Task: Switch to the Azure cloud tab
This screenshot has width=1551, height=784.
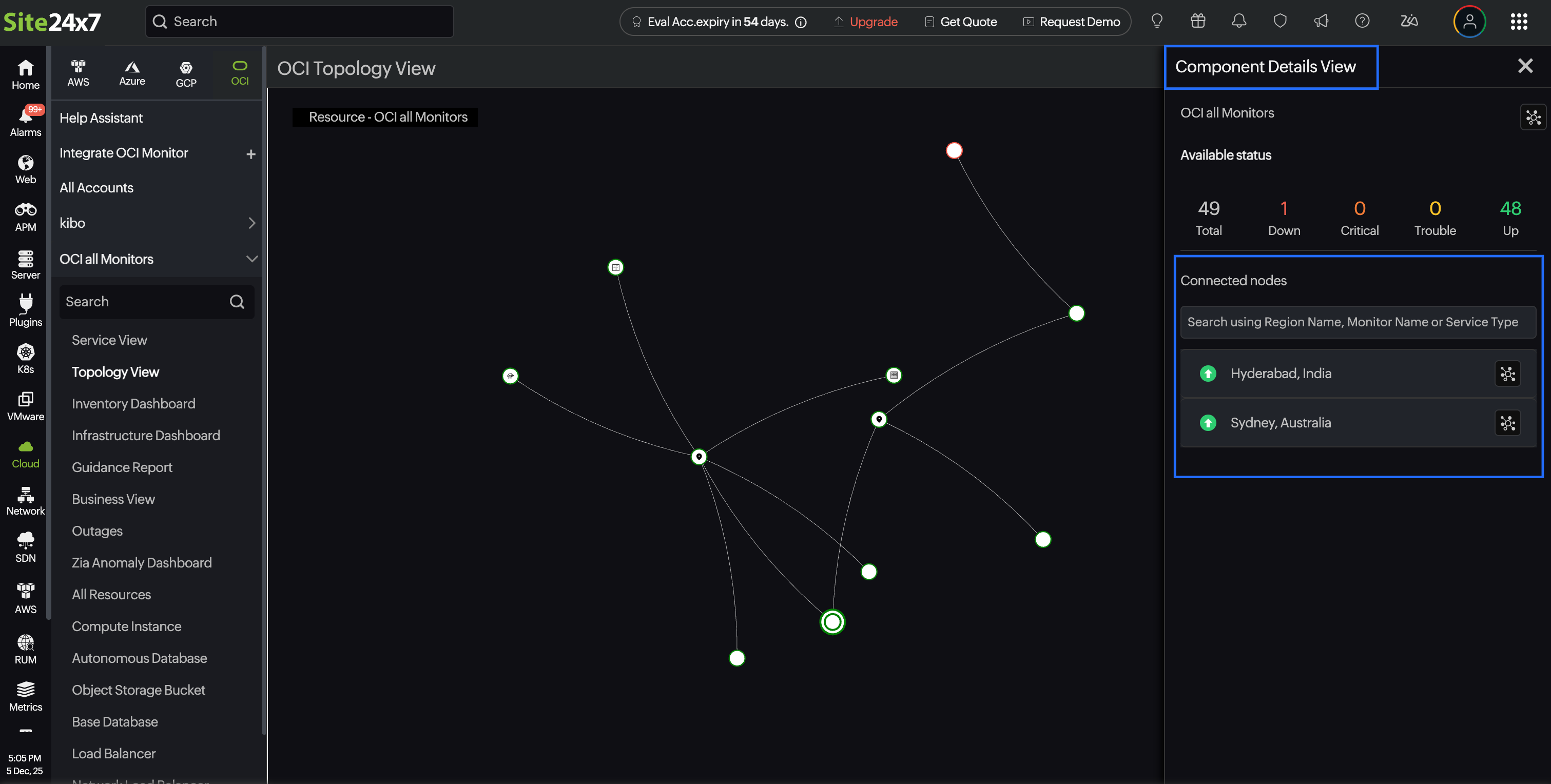Action: 132,73
